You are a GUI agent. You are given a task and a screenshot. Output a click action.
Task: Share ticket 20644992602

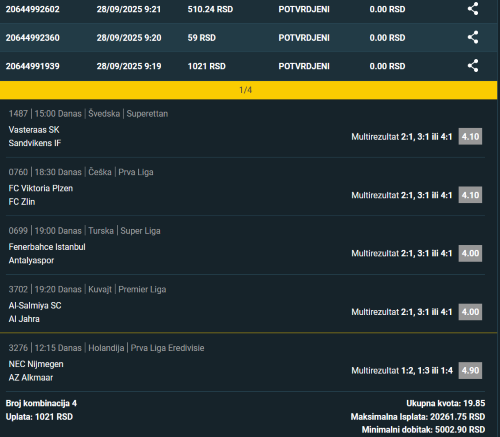pos(473,9)
